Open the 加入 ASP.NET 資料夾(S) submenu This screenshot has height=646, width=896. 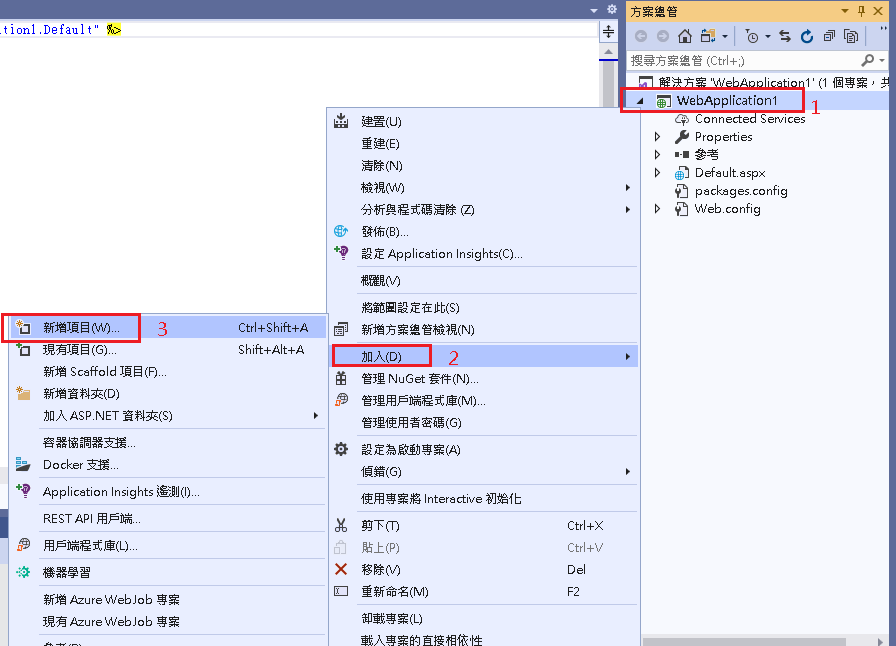[168, 416]
